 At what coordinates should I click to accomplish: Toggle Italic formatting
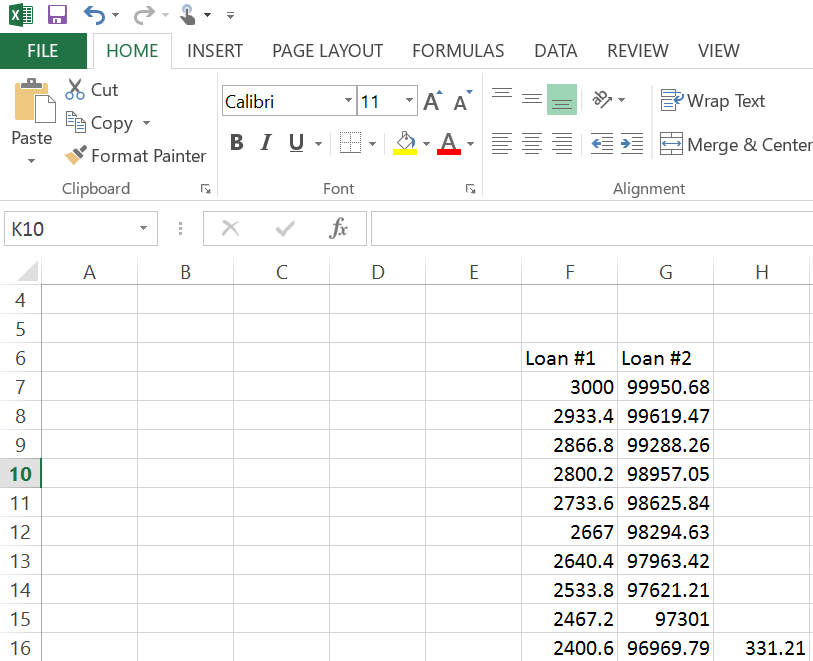266,143
